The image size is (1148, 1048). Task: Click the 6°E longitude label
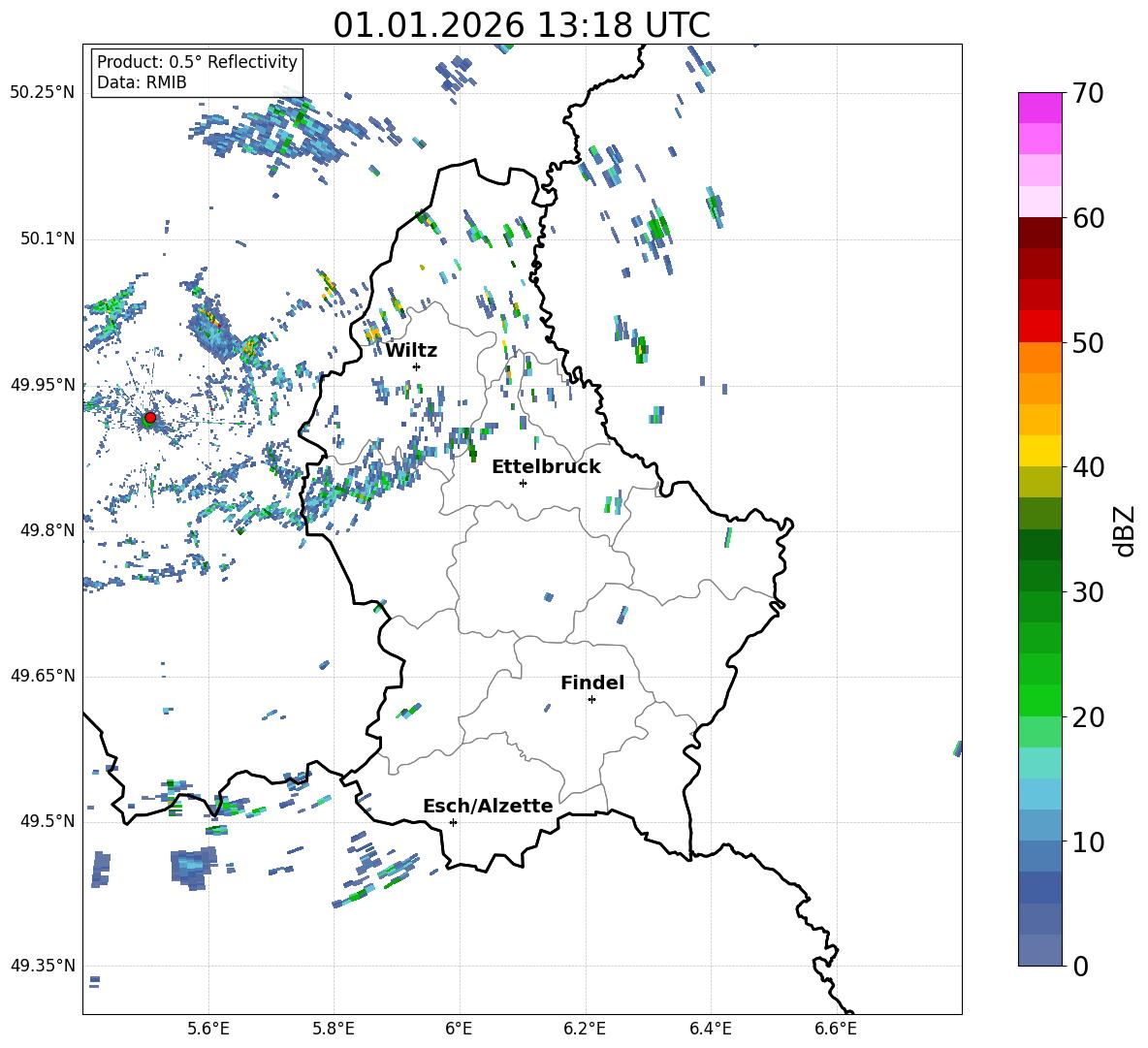[459, 1030]
